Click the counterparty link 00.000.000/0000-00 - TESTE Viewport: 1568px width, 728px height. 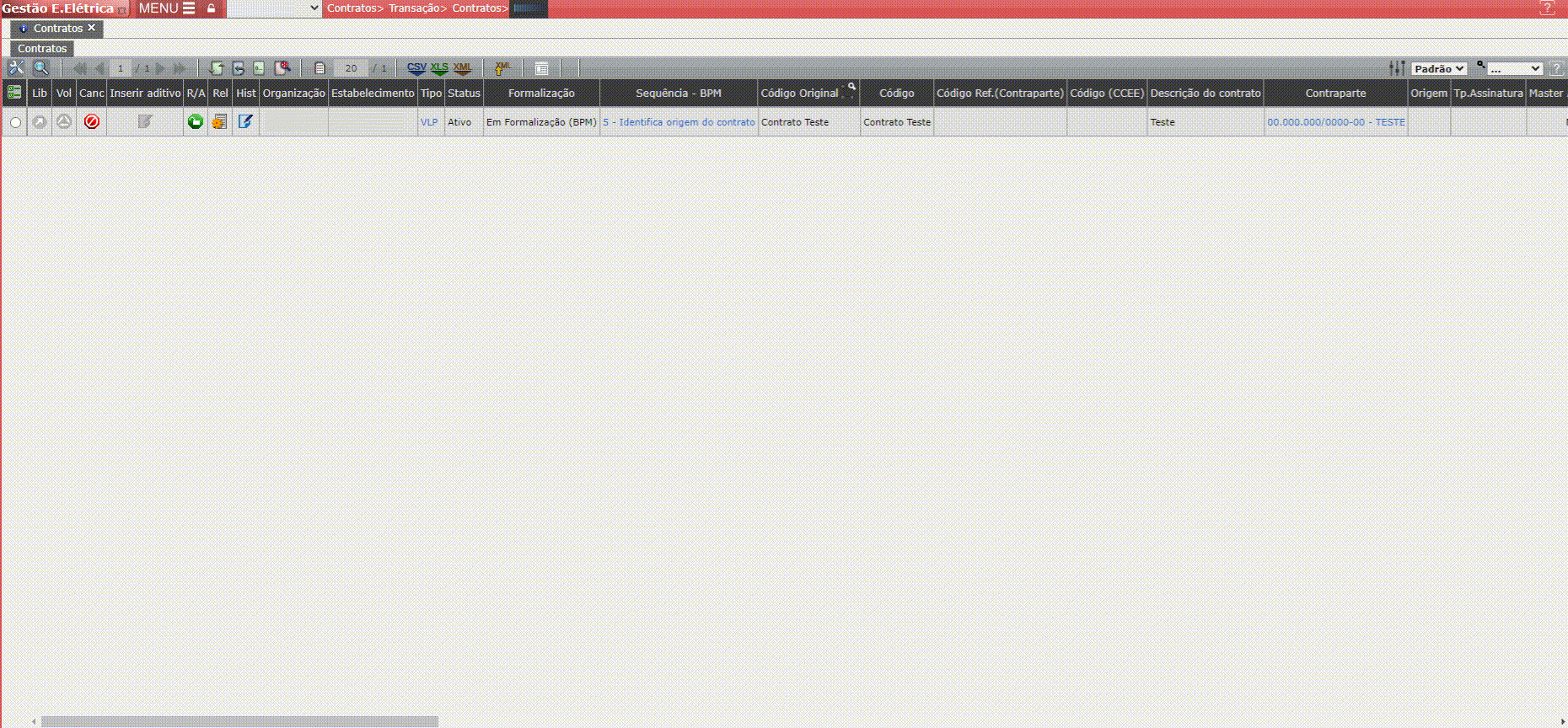(1335, 122)
